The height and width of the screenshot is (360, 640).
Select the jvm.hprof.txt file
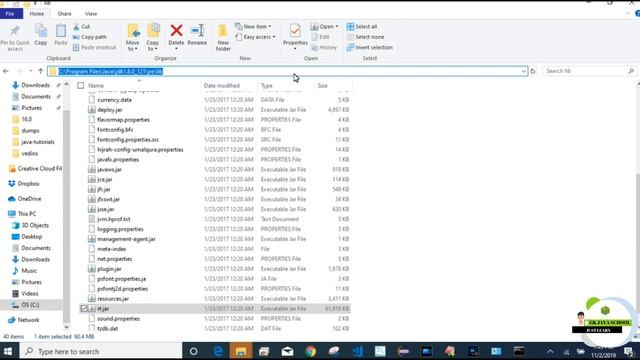pos(114,219)
